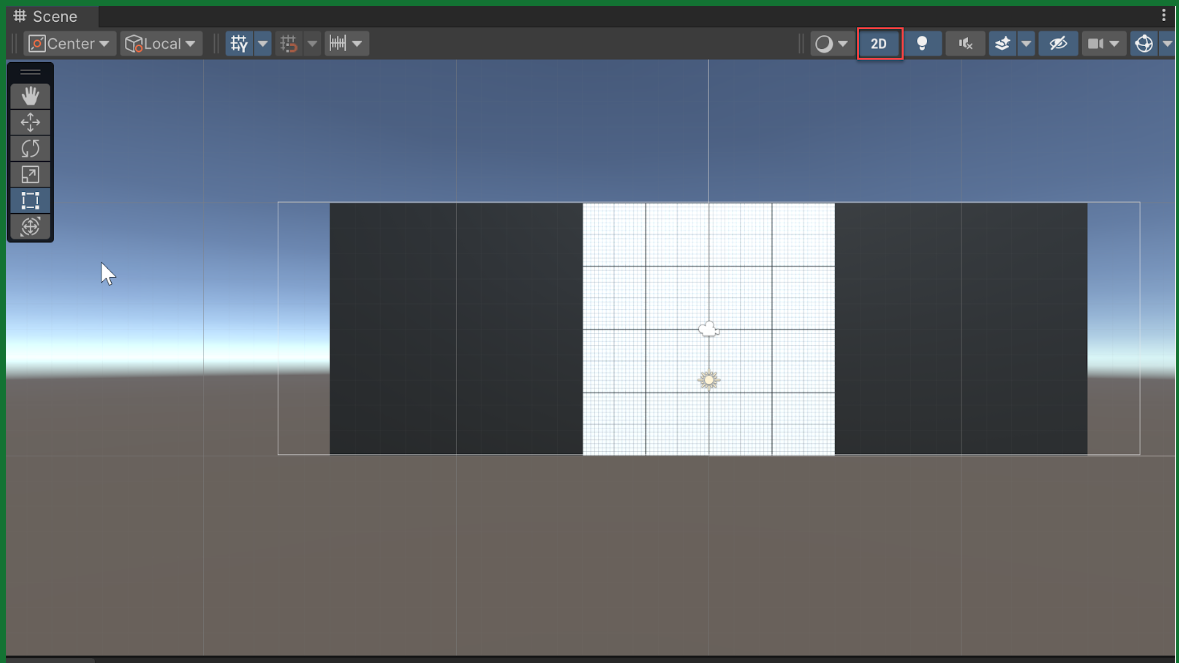Click the cloud gizmo icon in scene

pos(708,329)
